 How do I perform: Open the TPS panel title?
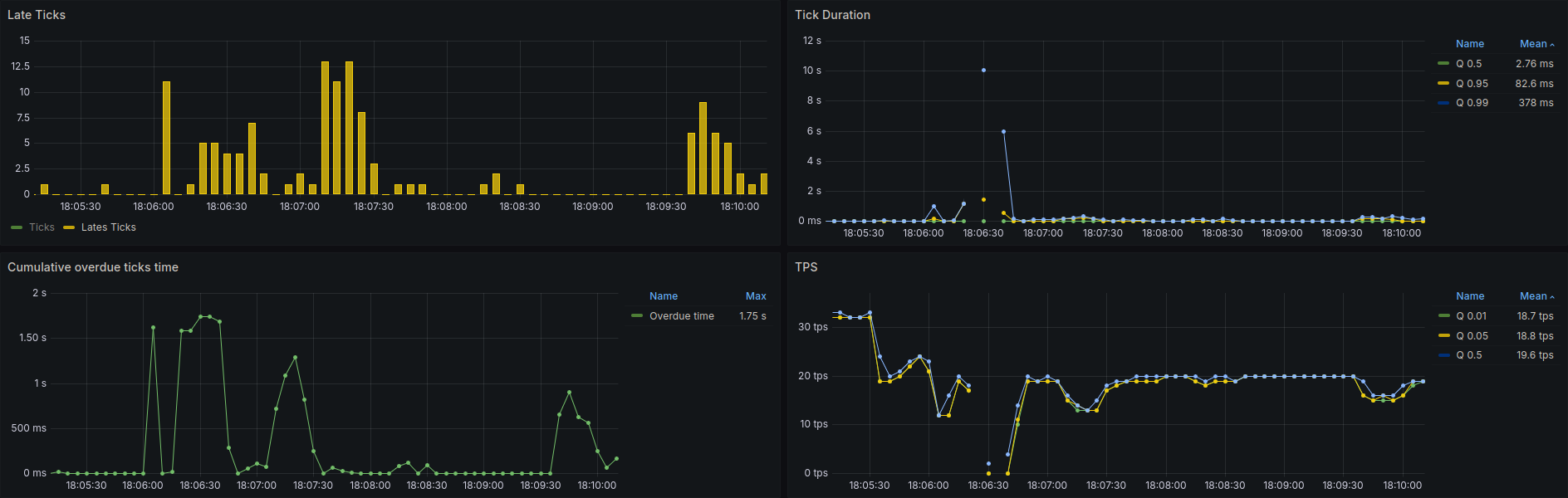click(806, 267)
